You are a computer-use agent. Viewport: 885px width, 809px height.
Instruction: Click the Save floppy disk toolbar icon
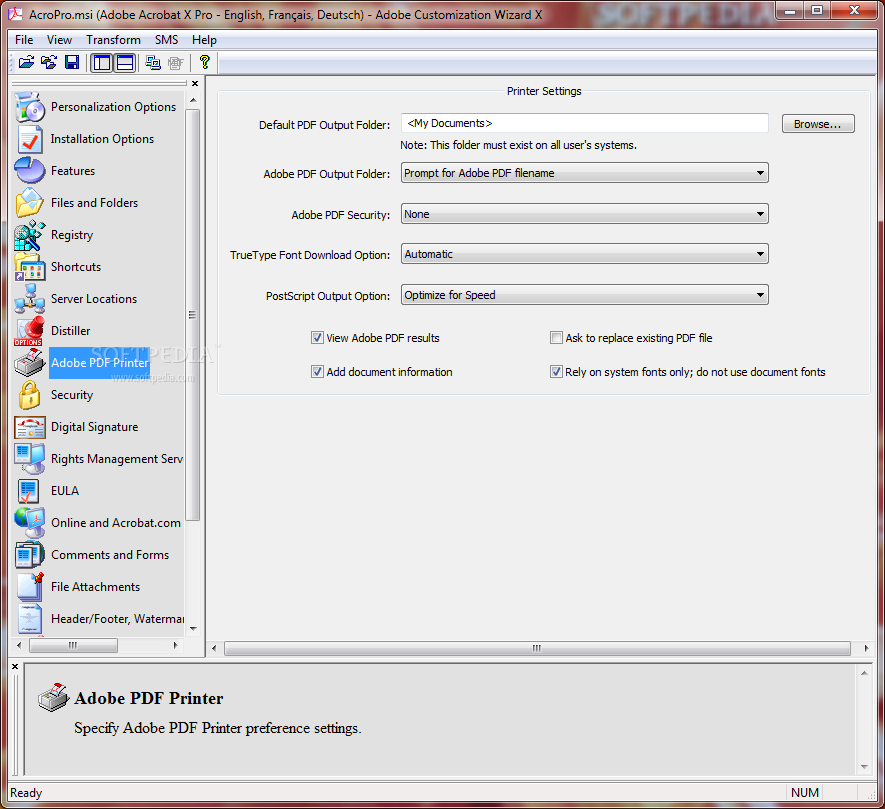[x=72, y=62]
